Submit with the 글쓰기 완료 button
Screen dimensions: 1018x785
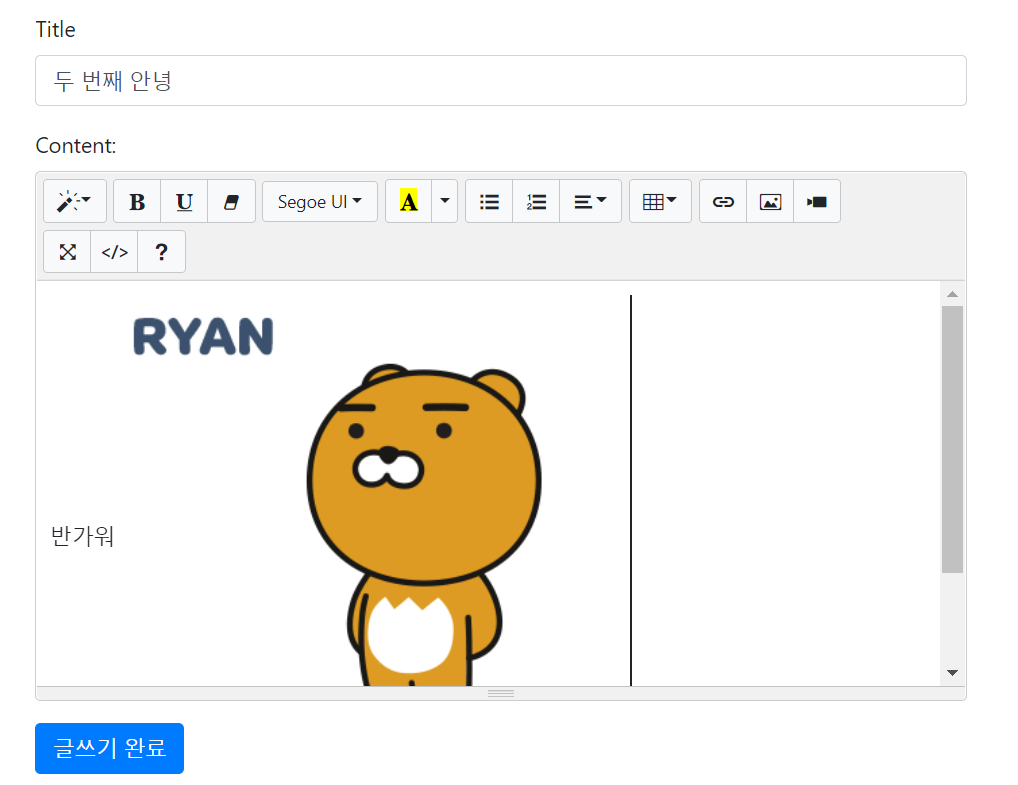click(110, 748)
